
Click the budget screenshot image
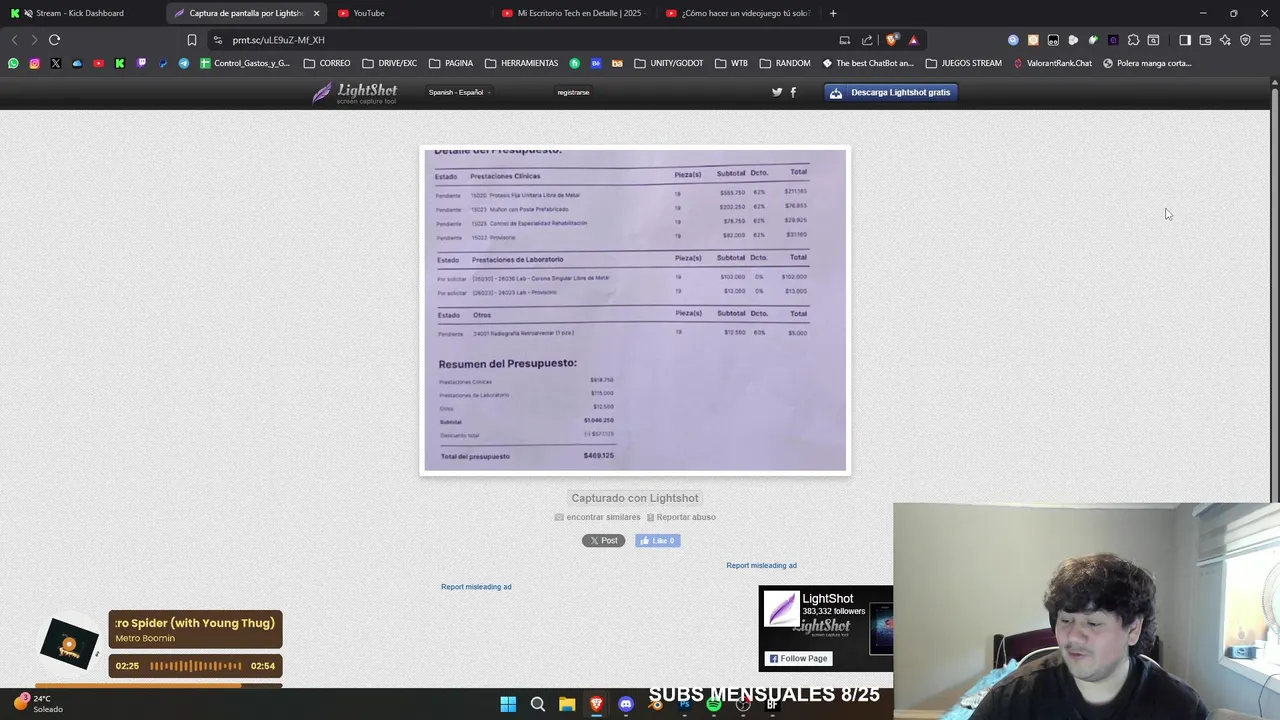tap(635, 310)
